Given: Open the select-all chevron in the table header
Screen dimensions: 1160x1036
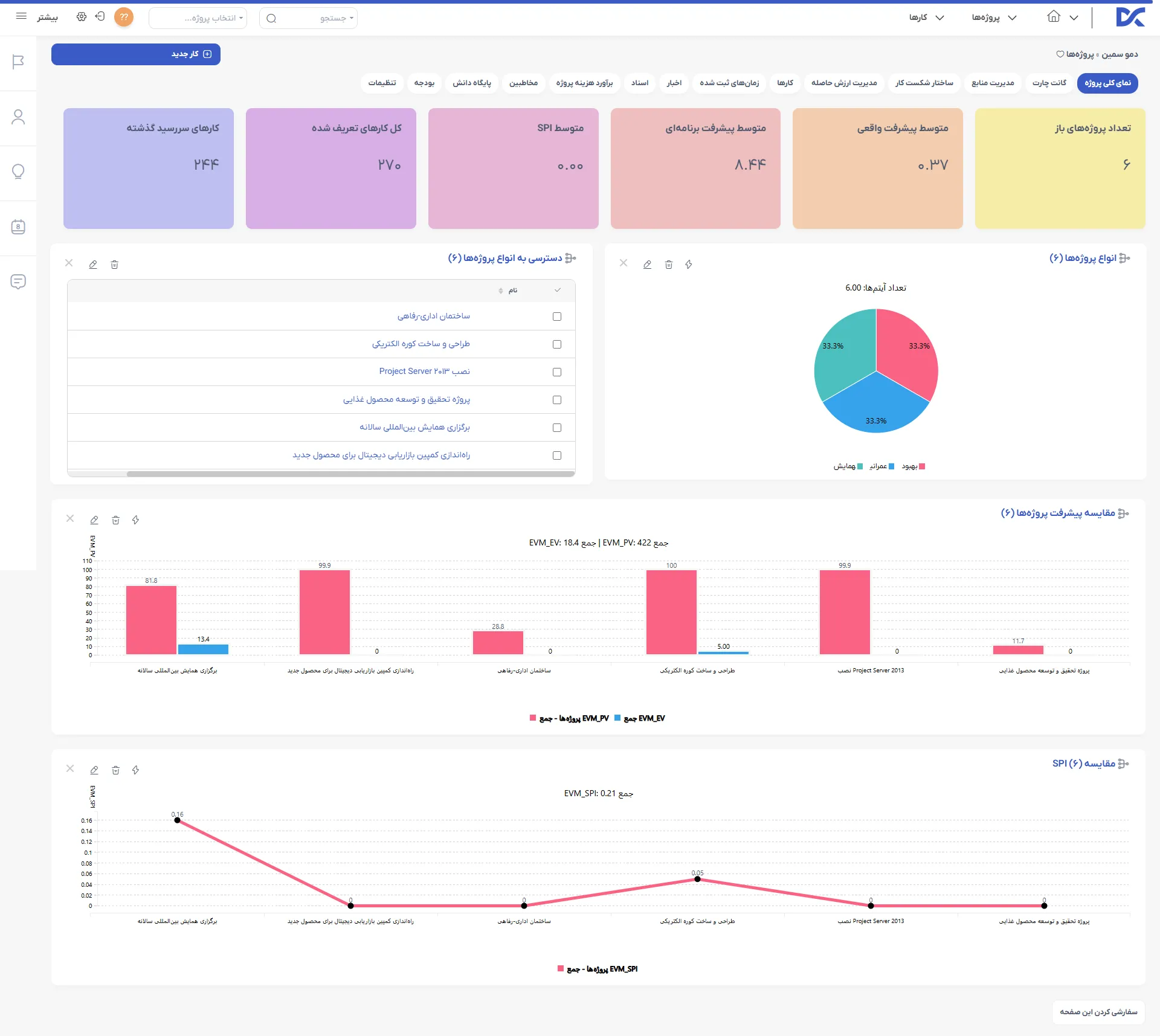Looking at the screenshot, I should point(557,291).
